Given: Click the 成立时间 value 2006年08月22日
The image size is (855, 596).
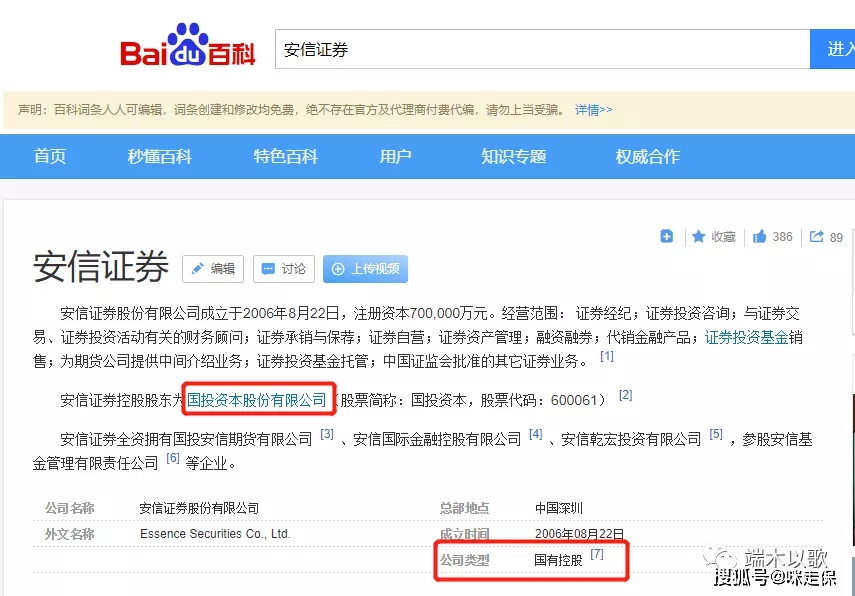Looking at the screenshot, I should point(579,534).
